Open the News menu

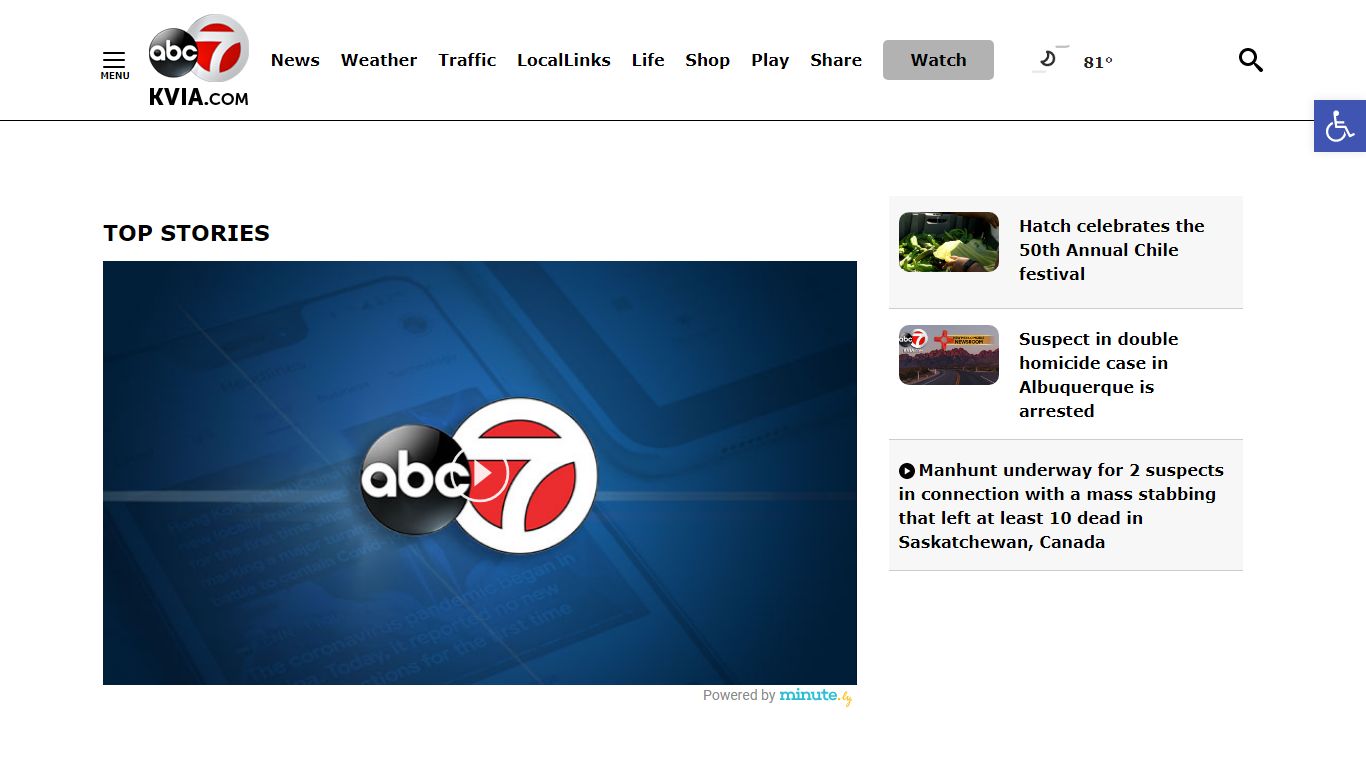point(295,60)
